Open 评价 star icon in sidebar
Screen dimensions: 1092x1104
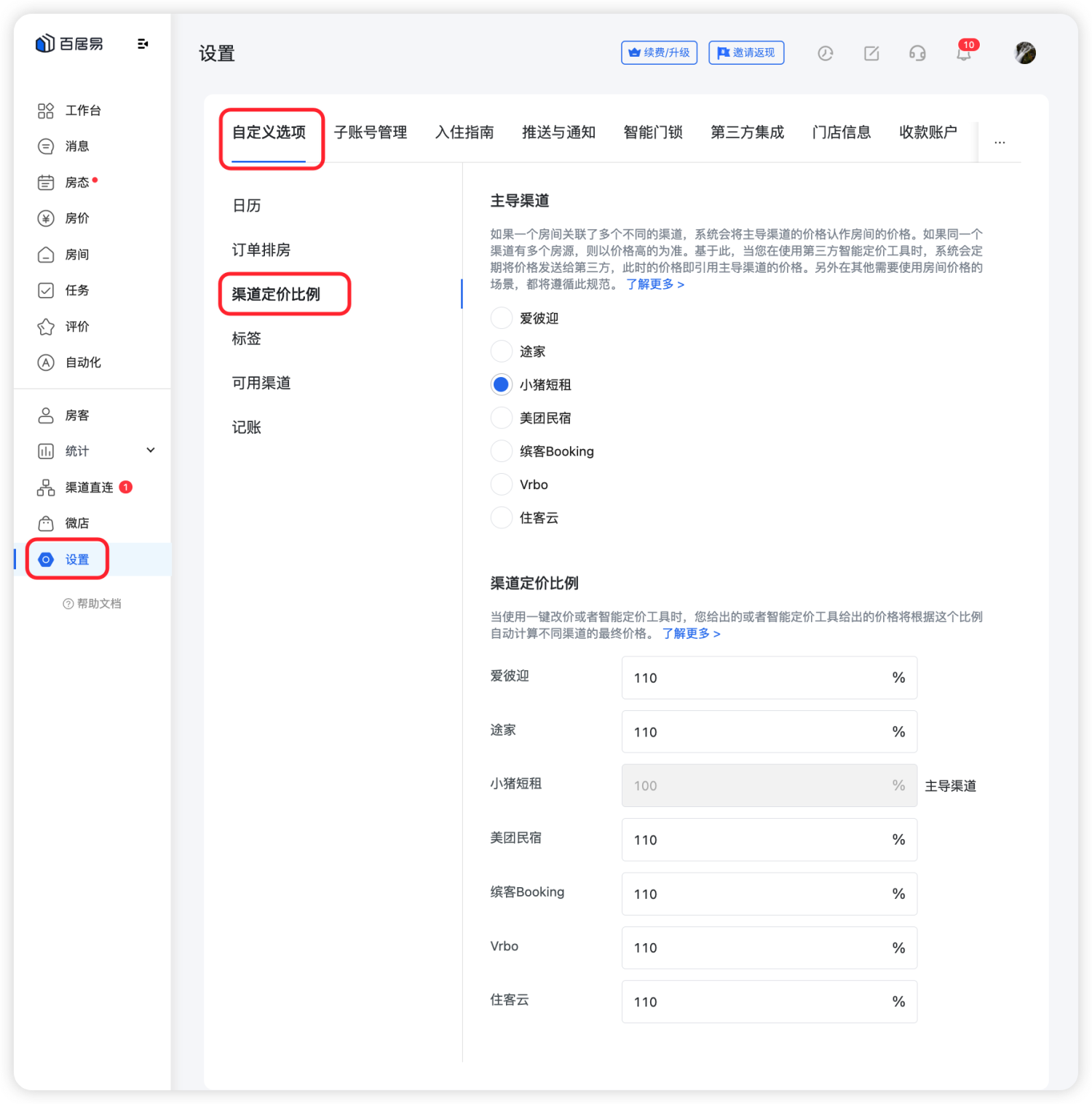tap(46, 327)
